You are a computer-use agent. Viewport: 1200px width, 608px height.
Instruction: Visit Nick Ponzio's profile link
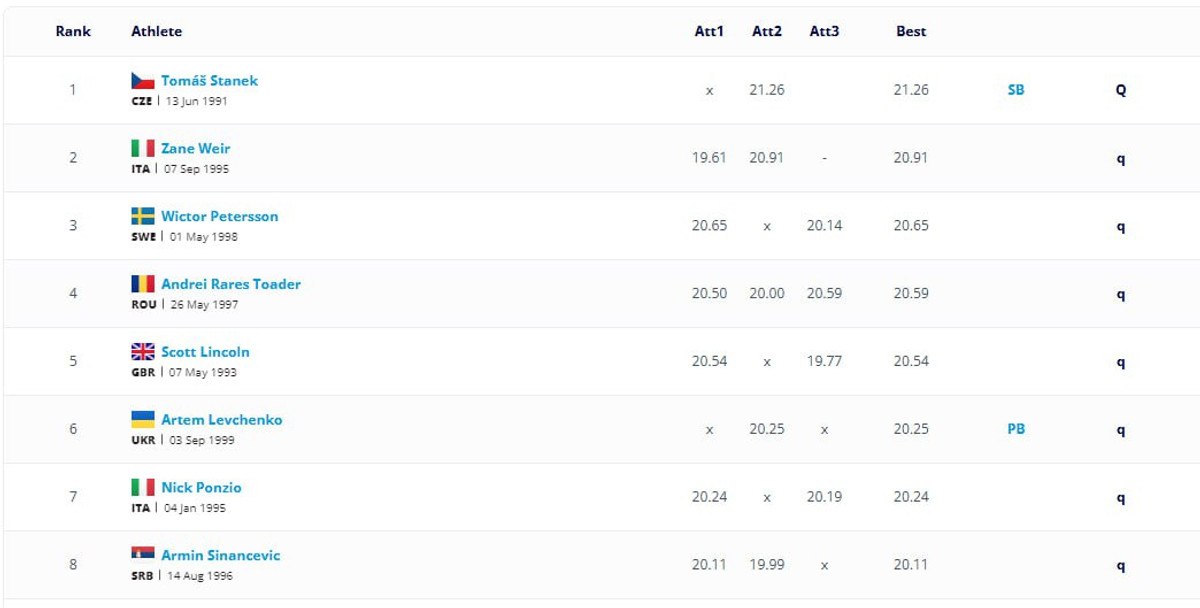pos(201,488)
